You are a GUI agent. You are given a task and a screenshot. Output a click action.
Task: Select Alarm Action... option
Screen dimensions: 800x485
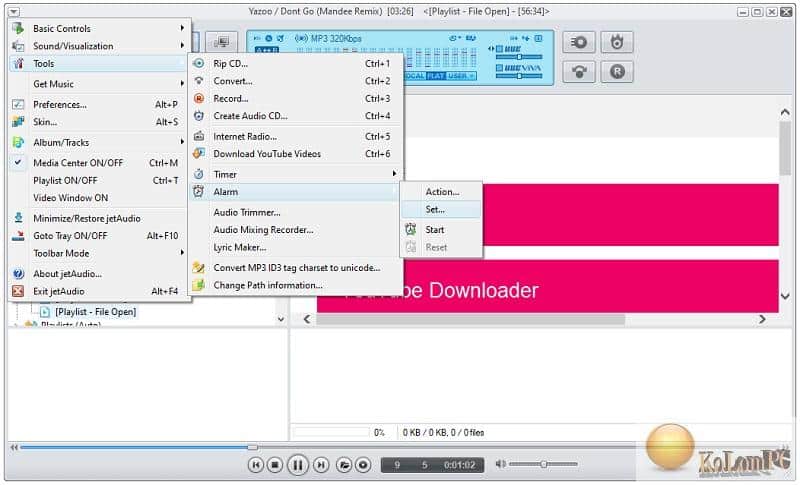point(441,192)
